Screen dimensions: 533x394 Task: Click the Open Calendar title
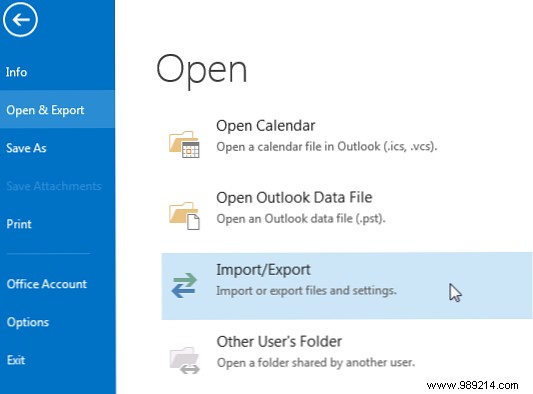click(265, 126)
